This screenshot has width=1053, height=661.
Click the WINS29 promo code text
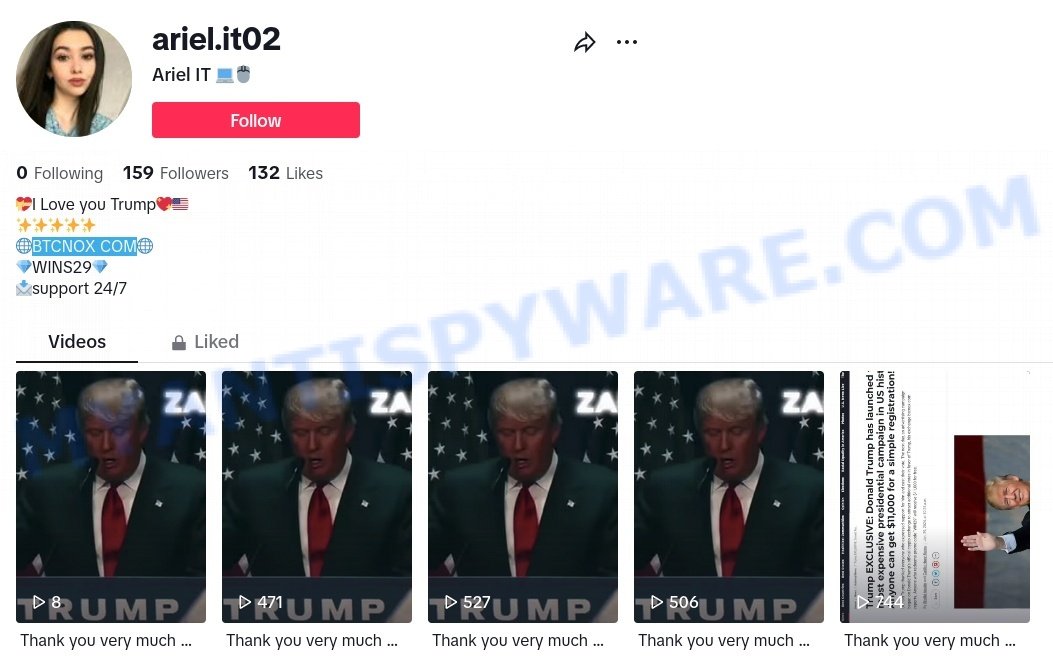(x=62, y=267)
